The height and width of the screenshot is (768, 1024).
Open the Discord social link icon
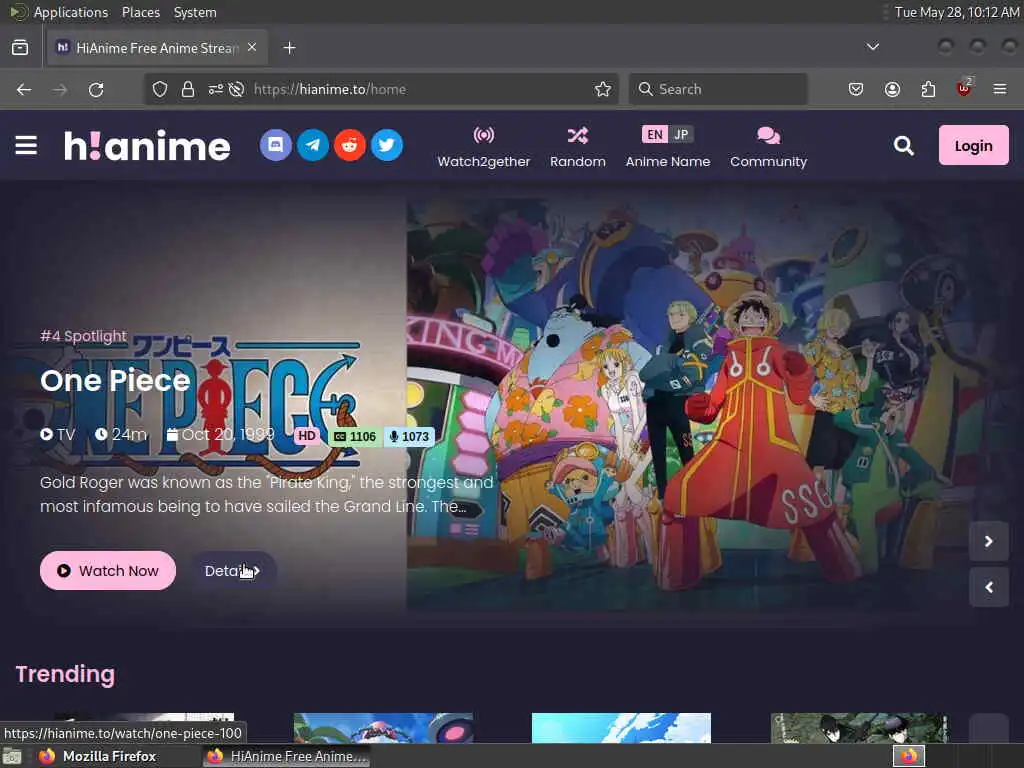coord(276,145)
